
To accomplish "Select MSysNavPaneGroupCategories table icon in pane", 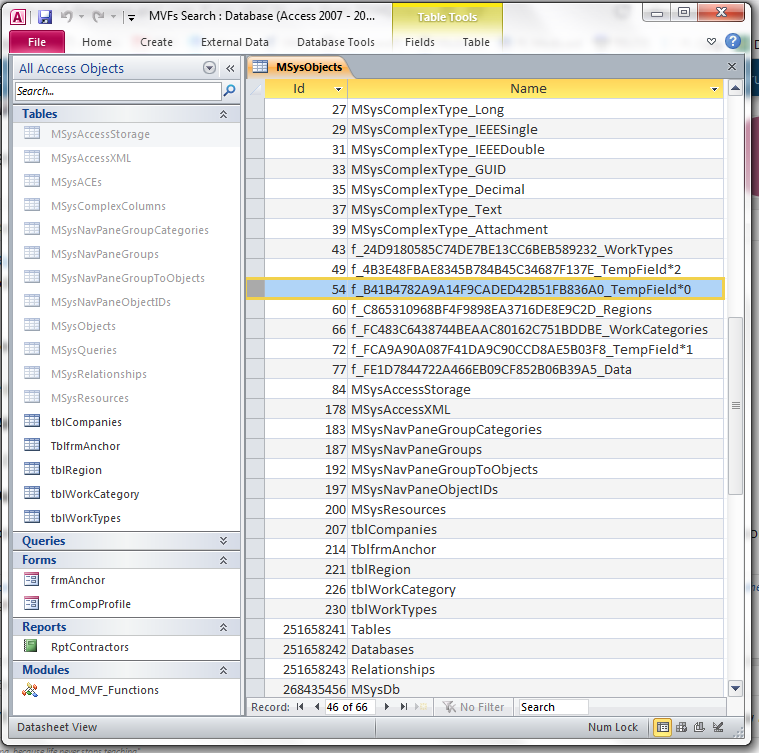I will pos(32,228).
